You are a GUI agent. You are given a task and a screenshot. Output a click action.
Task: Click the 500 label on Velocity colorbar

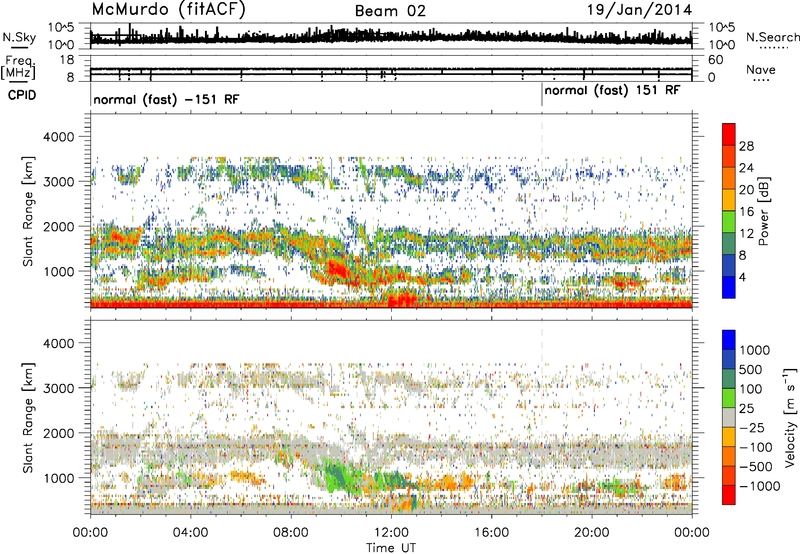click(751, 369)
